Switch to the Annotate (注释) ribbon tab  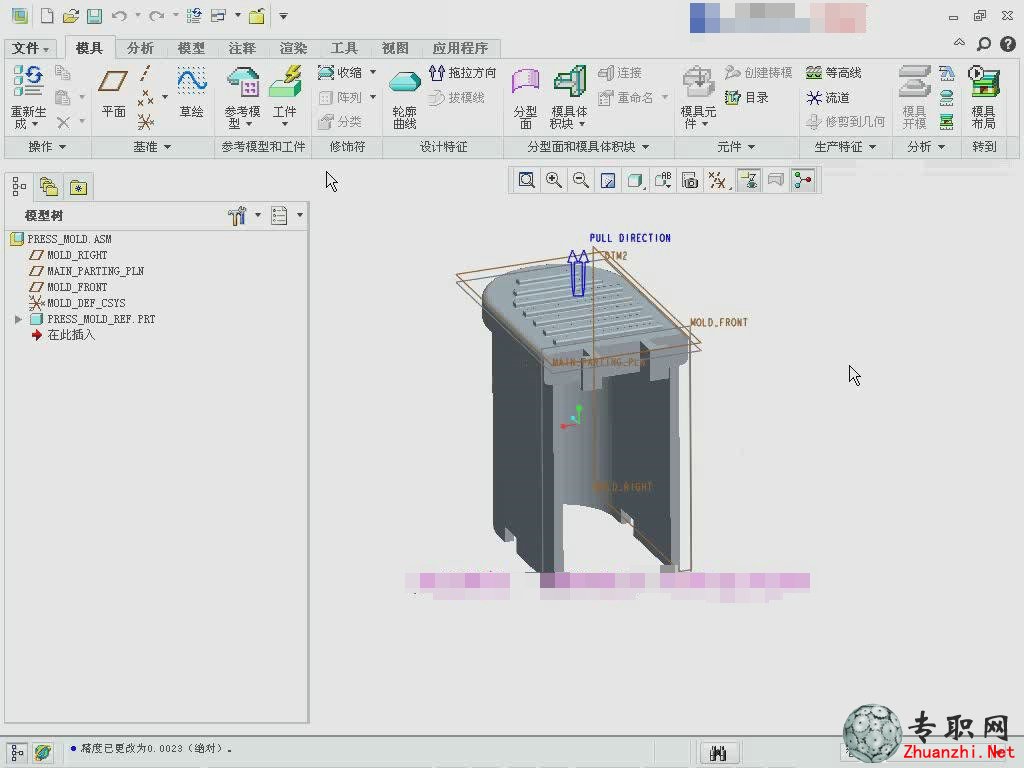(242, 48)
